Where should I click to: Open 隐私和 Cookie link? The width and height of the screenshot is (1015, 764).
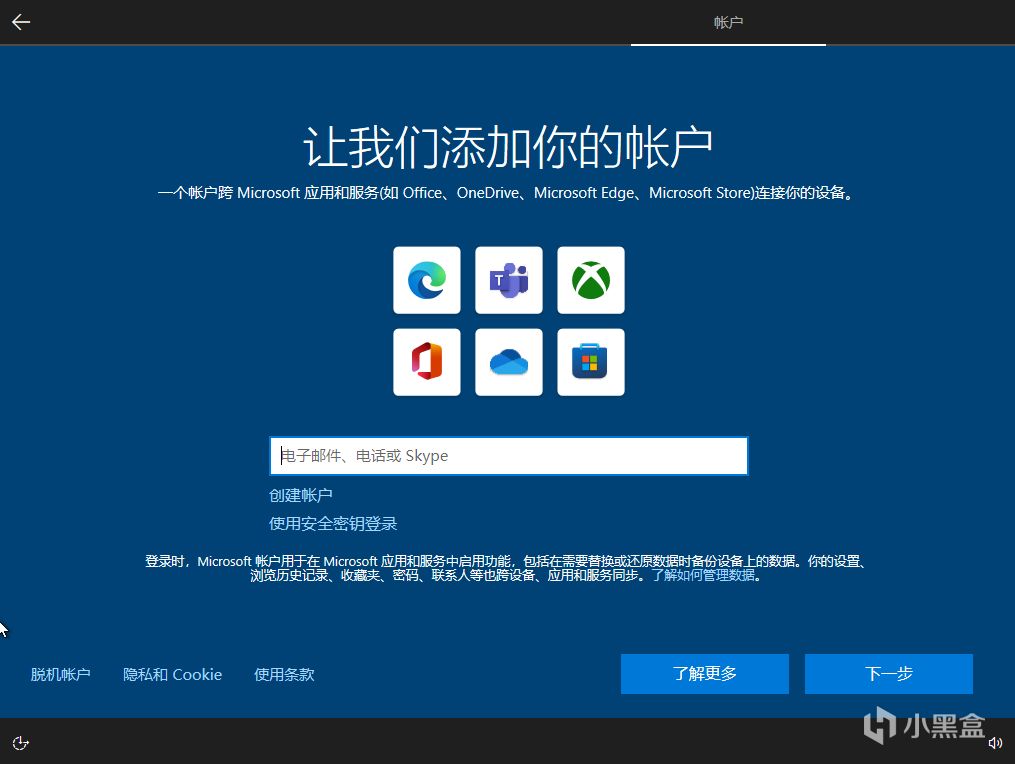[172, 675]
